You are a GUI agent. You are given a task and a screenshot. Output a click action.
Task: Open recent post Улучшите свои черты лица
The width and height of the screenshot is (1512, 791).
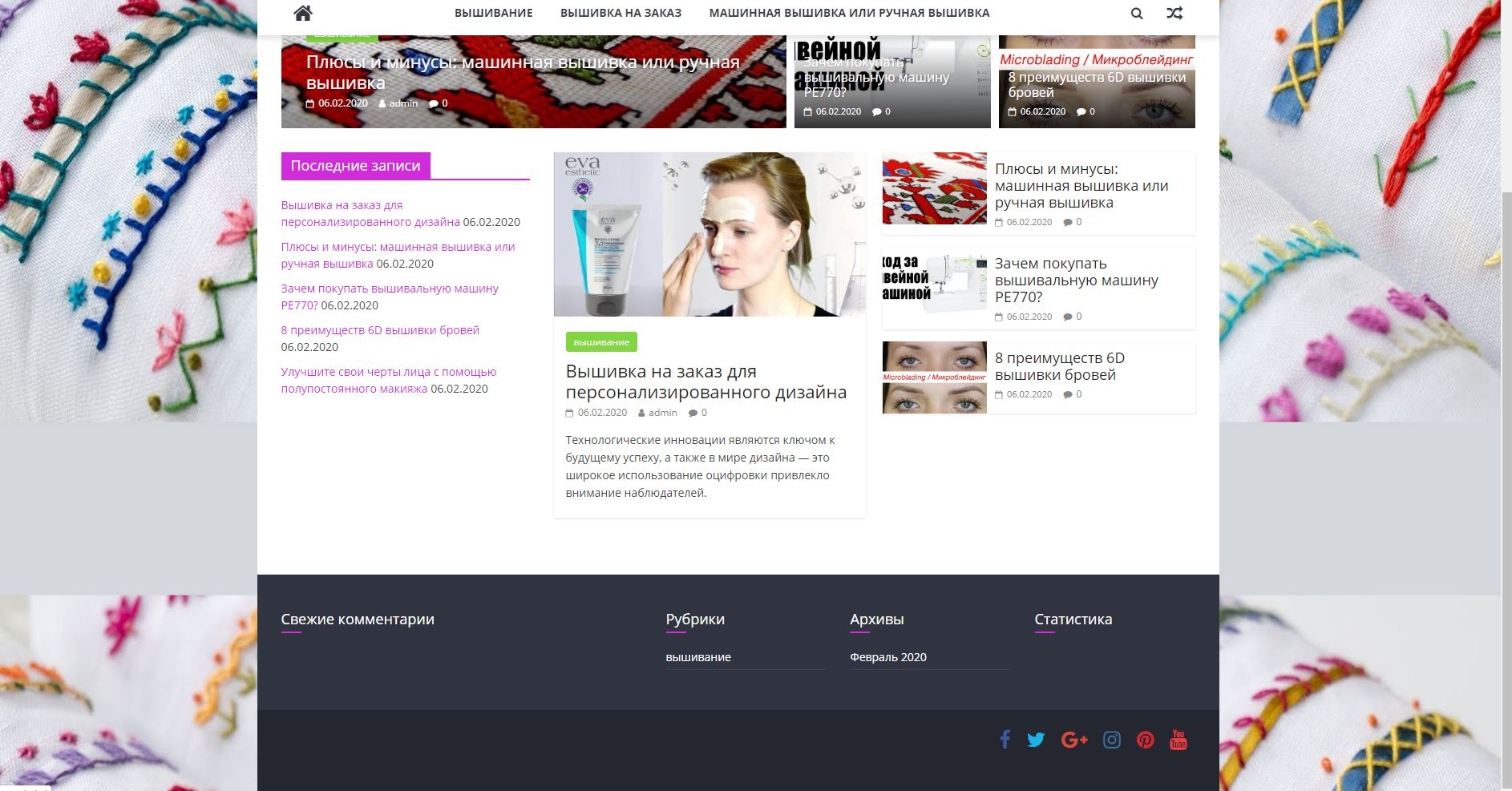coord(389,380)
